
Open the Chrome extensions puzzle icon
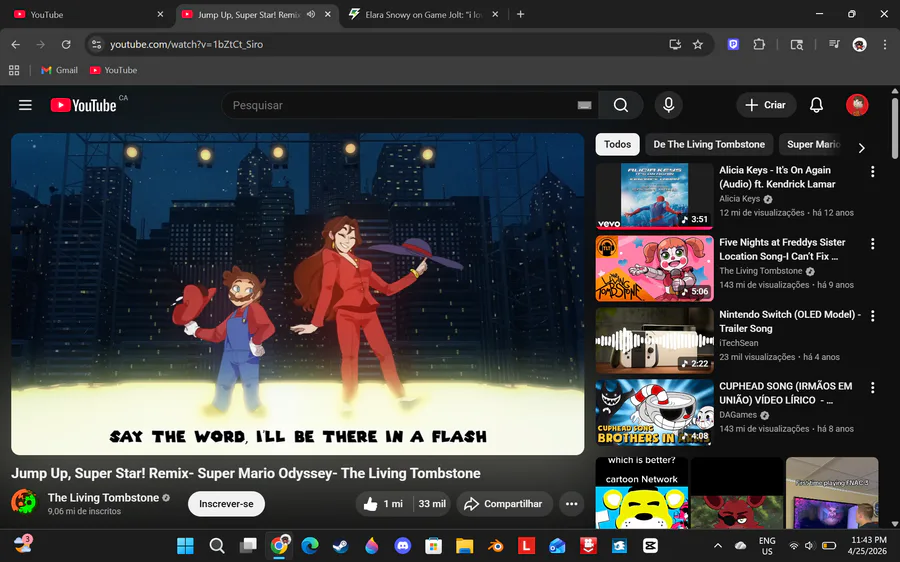(x=759, y=44)
